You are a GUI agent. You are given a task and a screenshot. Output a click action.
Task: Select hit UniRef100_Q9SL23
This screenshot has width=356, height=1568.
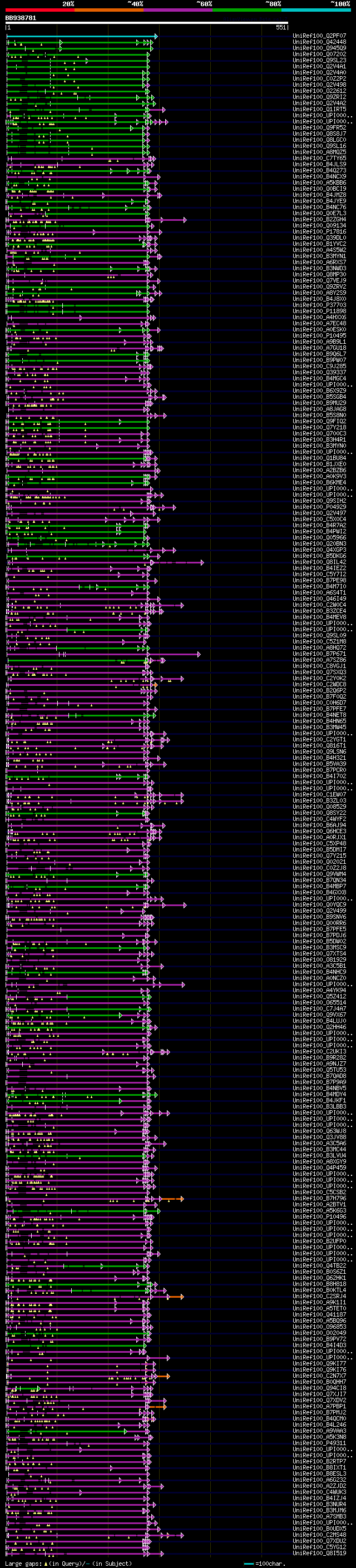pos(319,60)
